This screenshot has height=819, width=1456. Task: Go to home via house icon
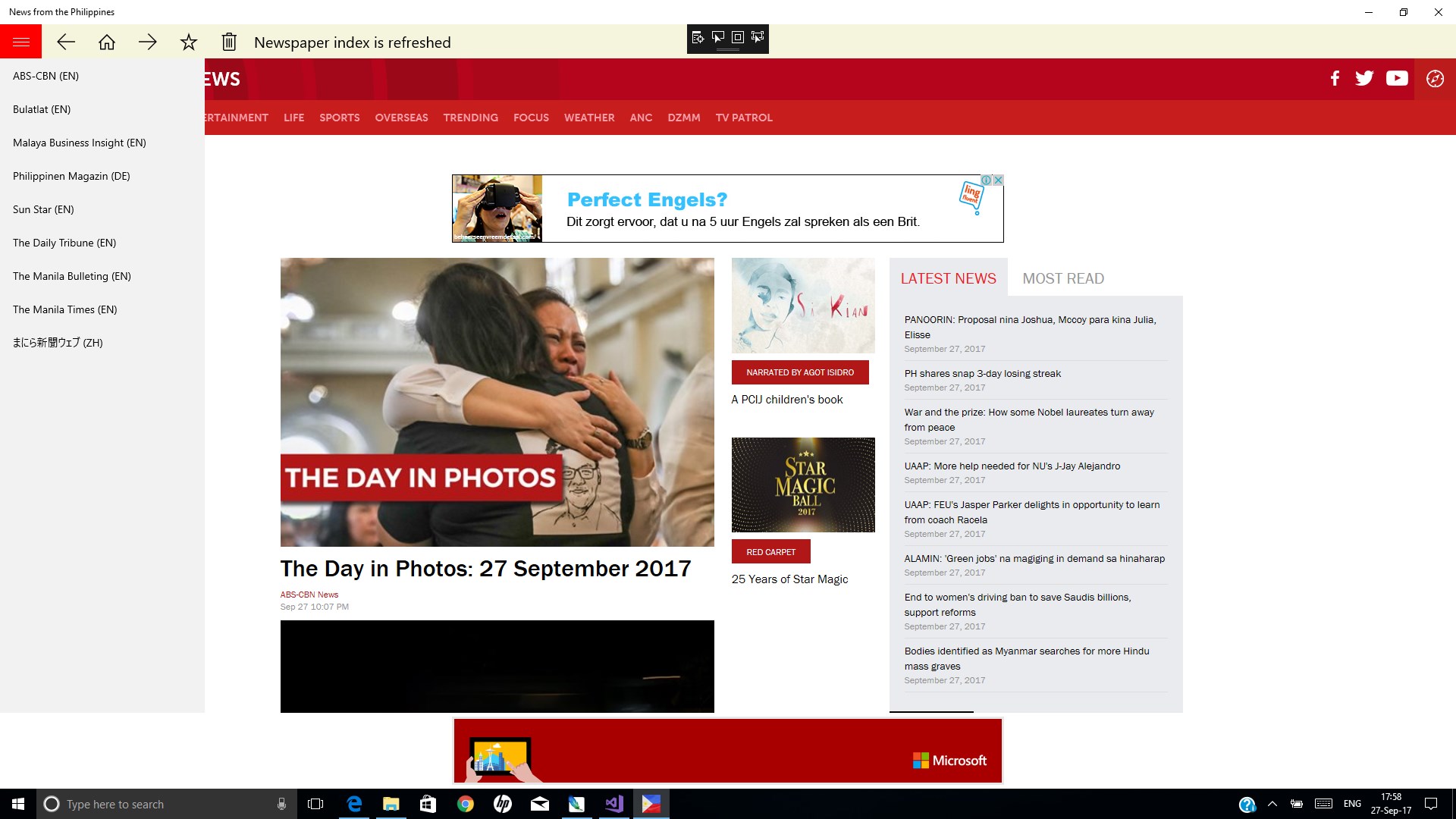pos(107,42)
